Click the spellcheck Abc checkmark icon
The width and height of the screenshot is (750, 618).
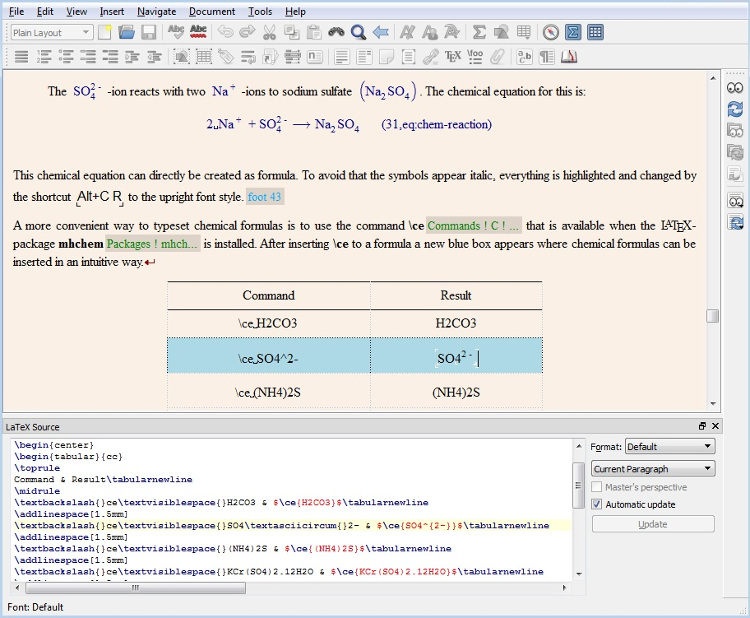(176, 33)
